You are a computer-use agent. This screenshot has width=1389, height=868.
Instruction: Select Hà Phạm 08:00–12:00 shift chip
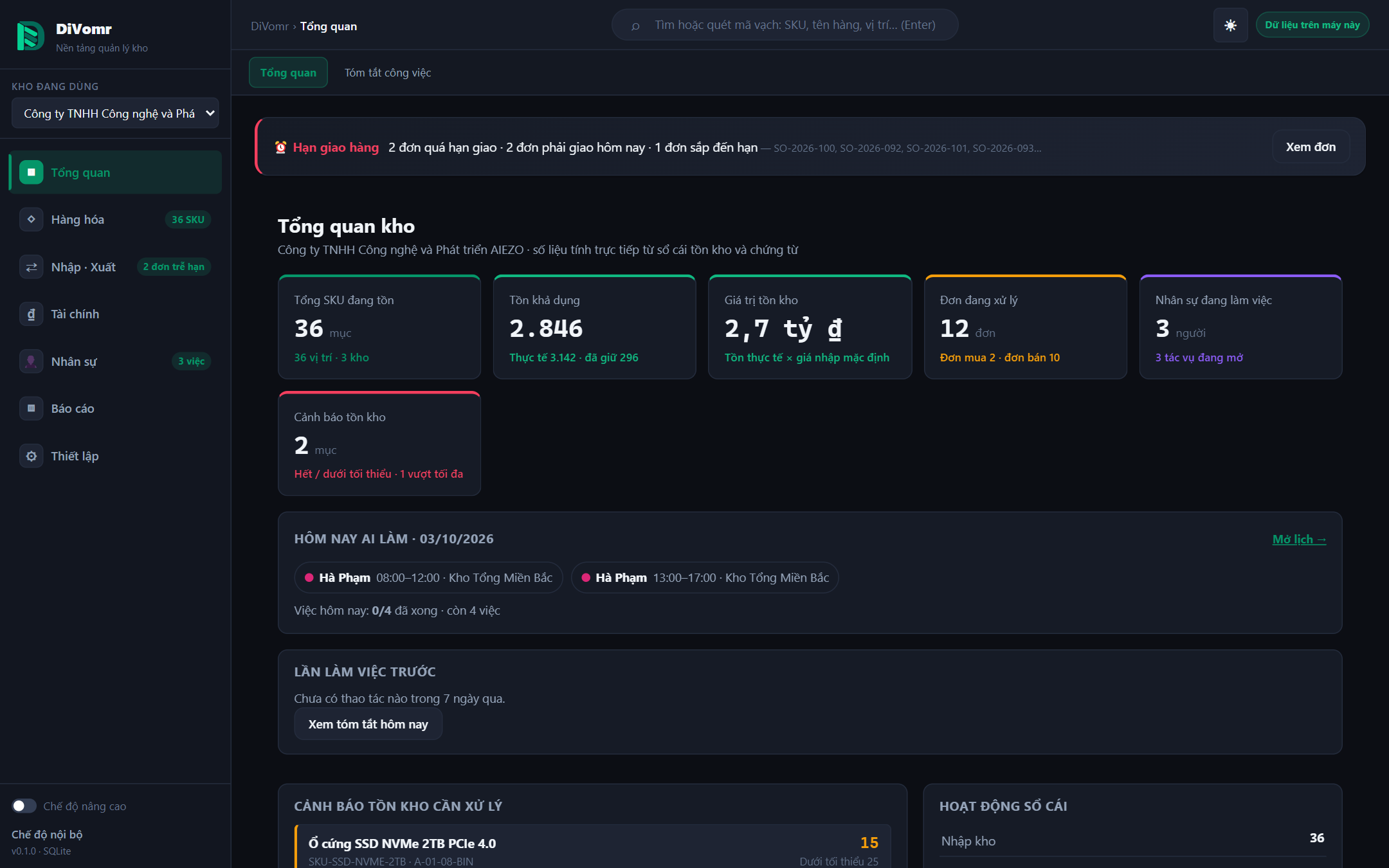tap(428, 577)
